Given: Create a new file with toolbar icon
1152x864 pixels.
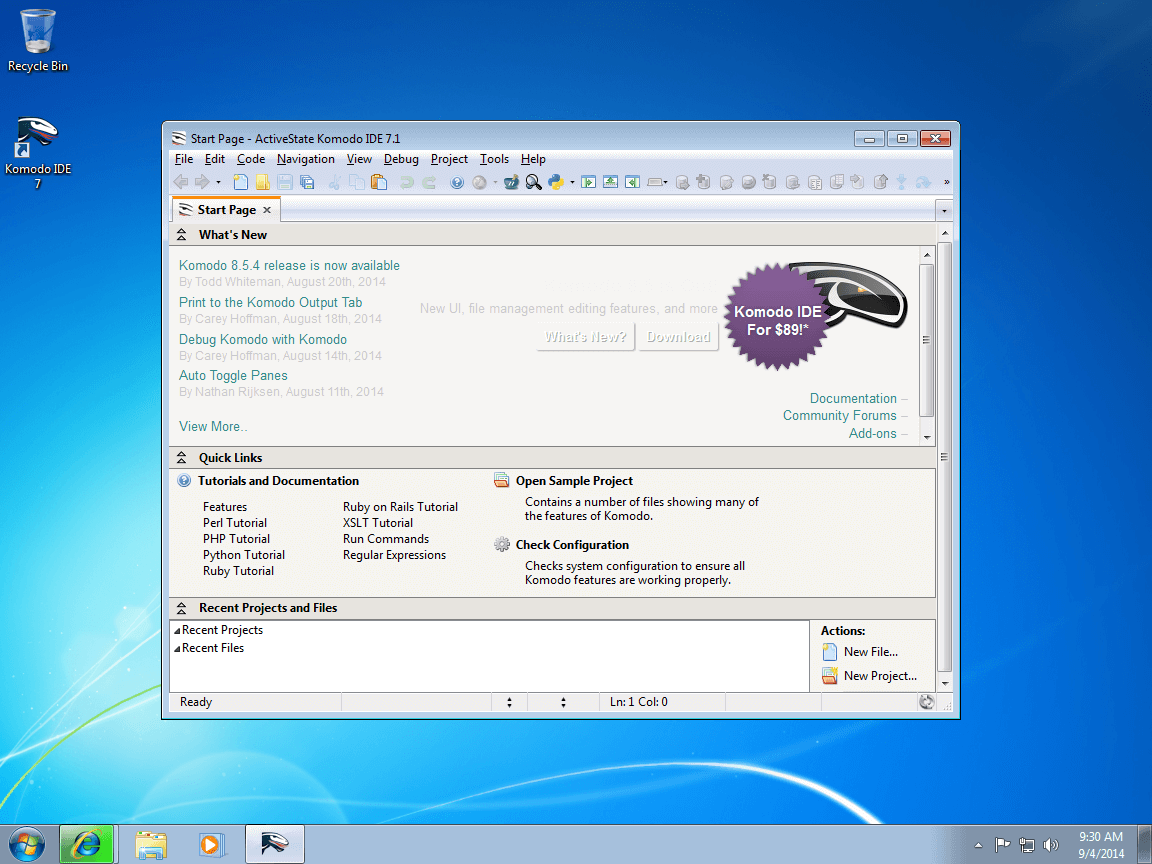Looking at the screenshot, I should (240, 182).
